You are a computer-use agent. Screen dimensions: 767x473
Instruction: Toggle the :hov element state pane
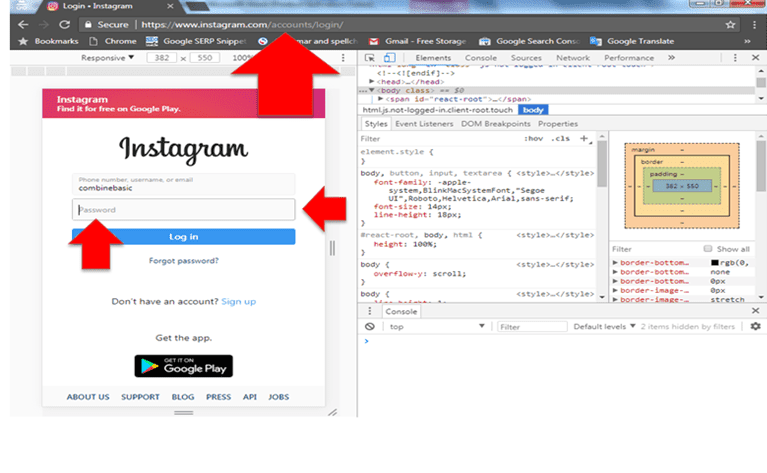pyautogui.click(x=534, y=138)
